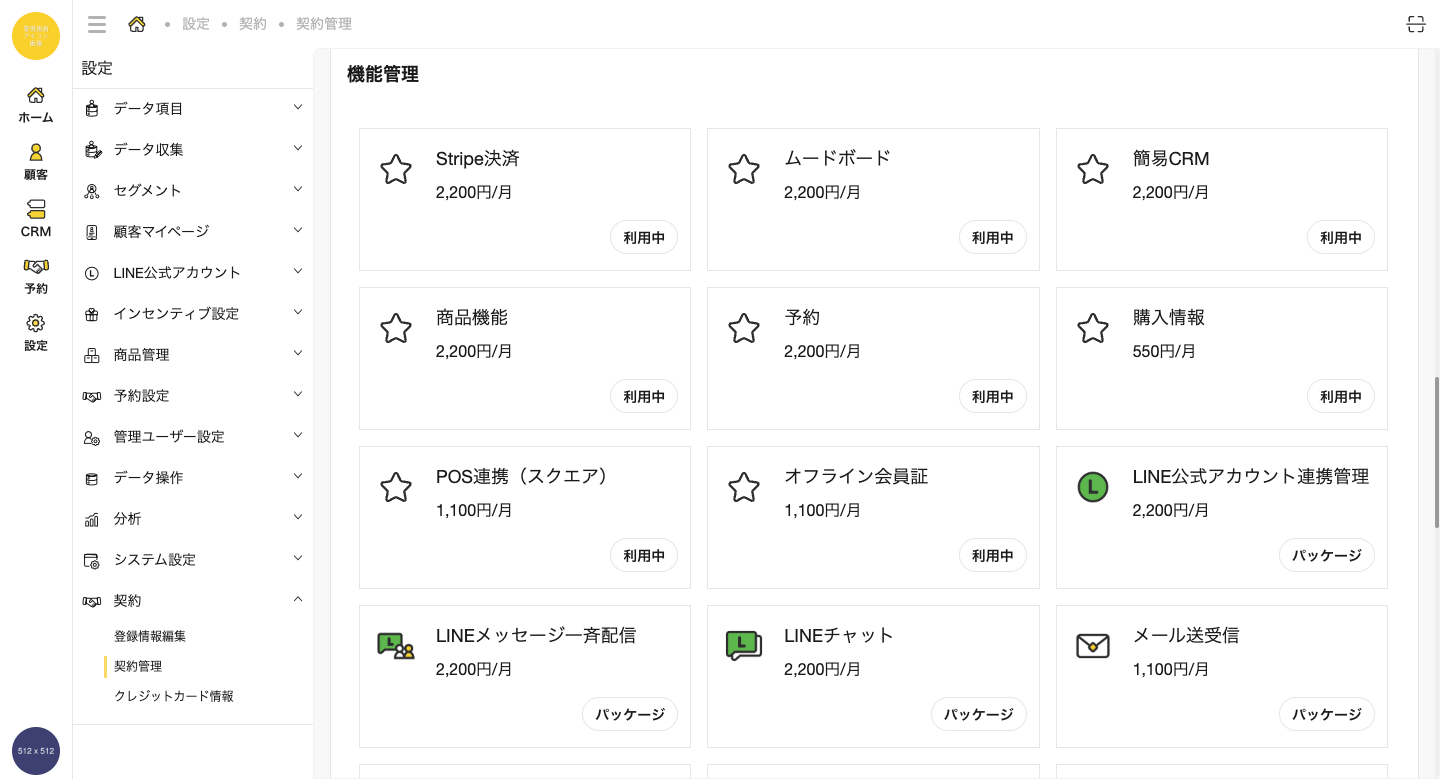Click the hamburger menu icon
The image size is (1440, 779).
[97, 24]
